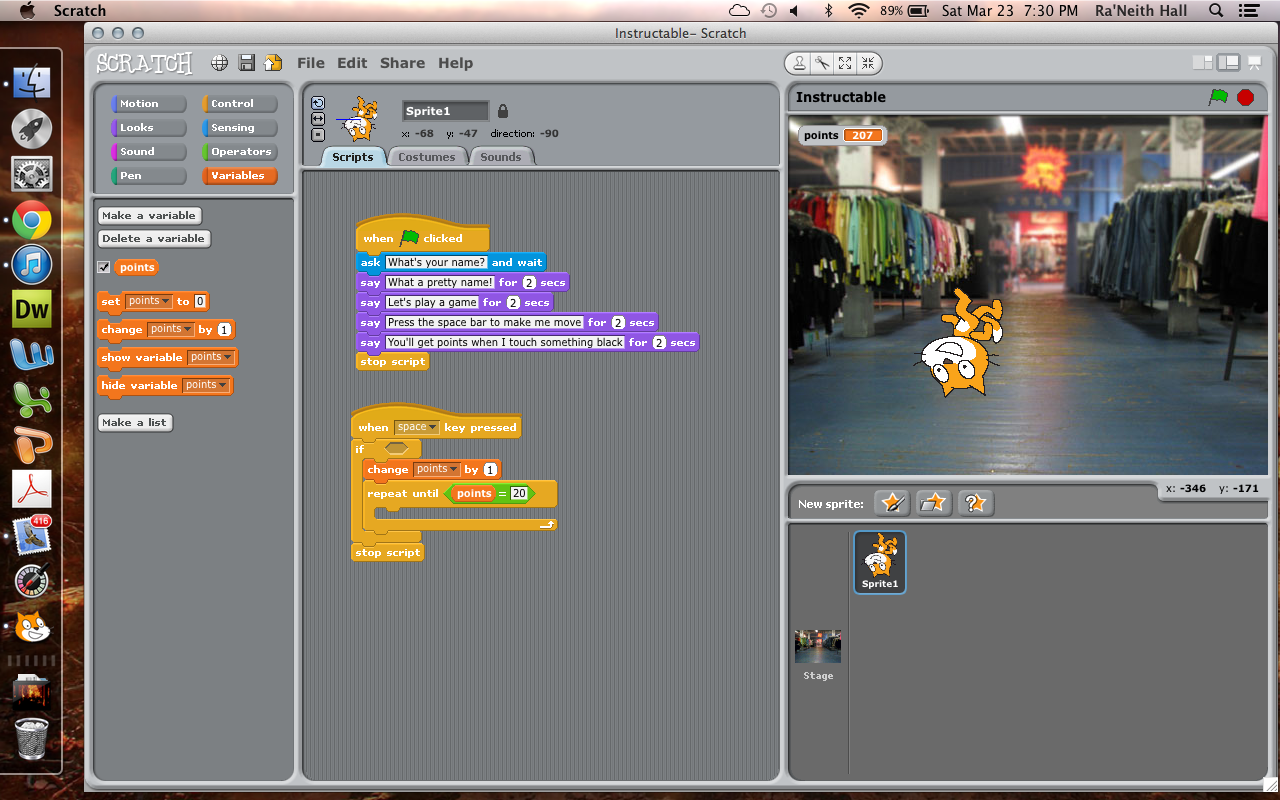1280x800 pixels.
Task: Choose a new sprite from file
Action: 933,503
